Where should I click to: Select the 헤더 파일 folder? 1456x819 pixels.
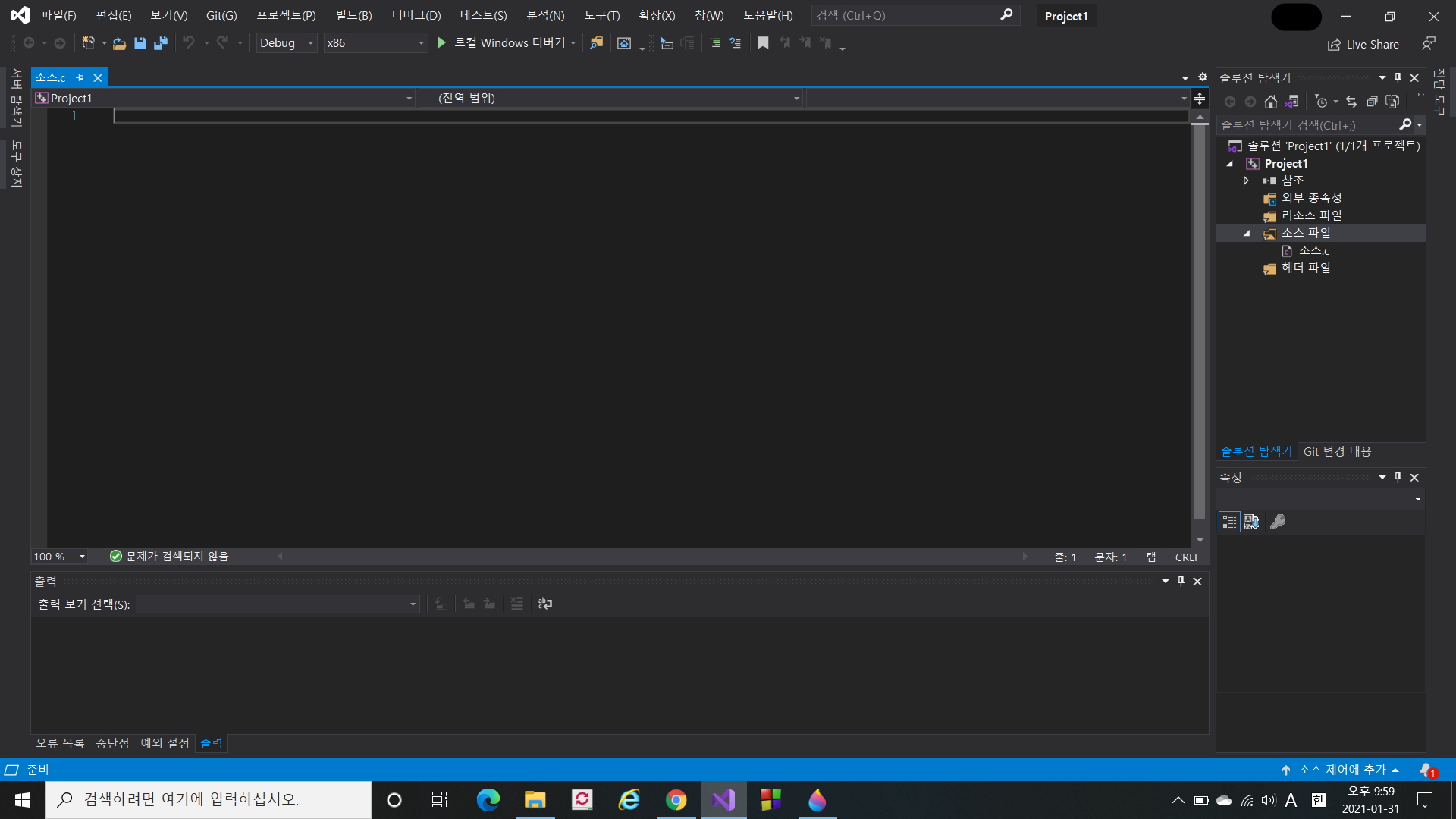[x=1306, y=268]
